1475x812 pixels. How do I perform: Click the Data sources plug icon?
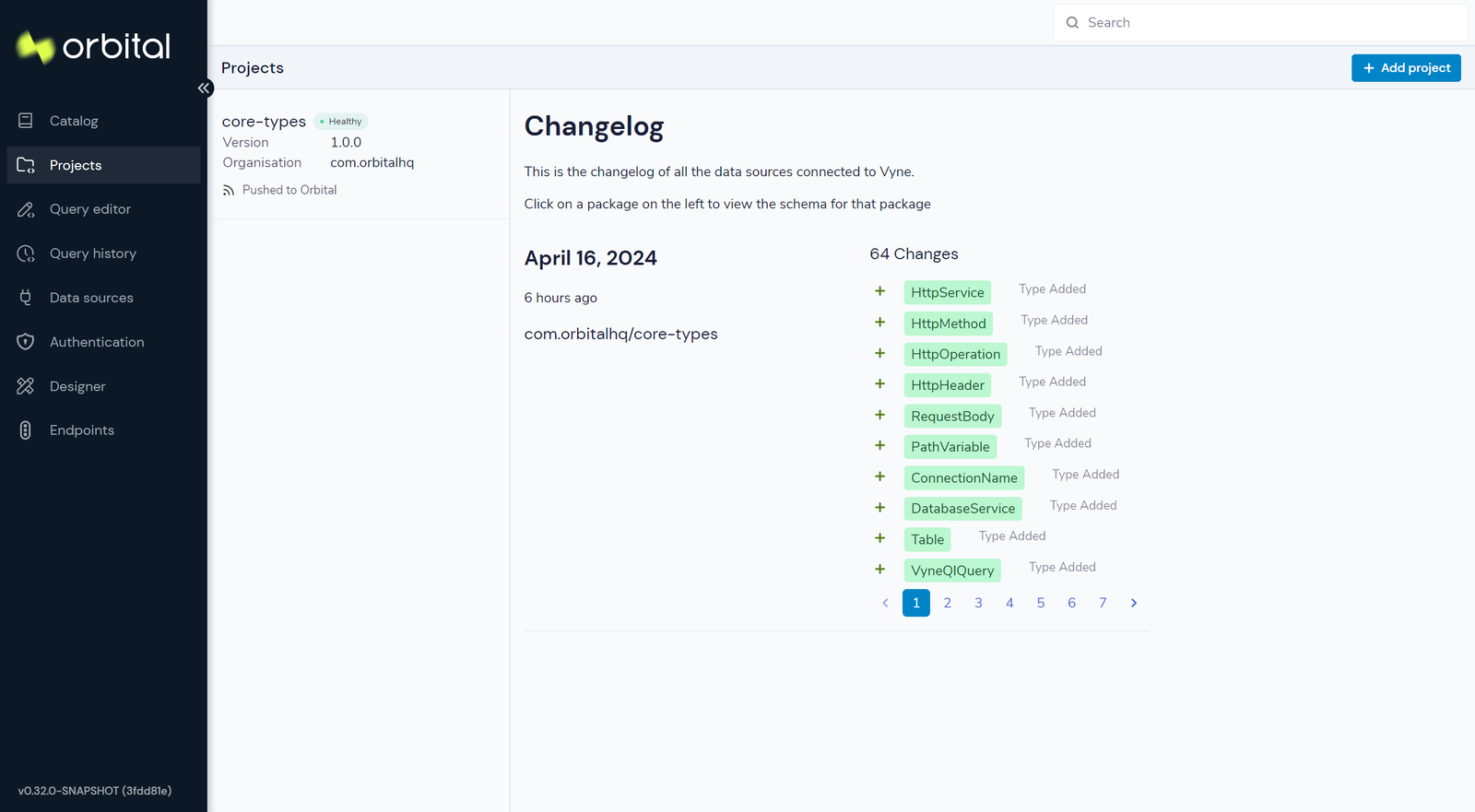click(x=26, y=298)
